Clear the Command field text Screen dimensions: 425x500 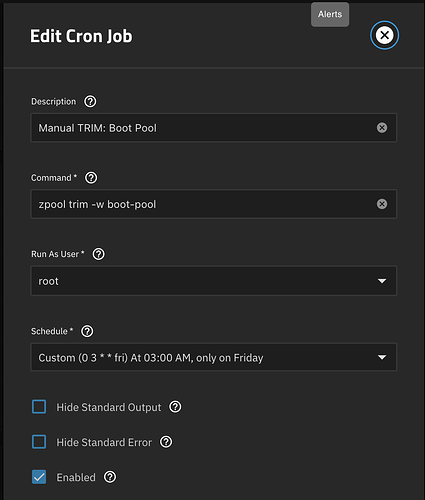point(382,204)
